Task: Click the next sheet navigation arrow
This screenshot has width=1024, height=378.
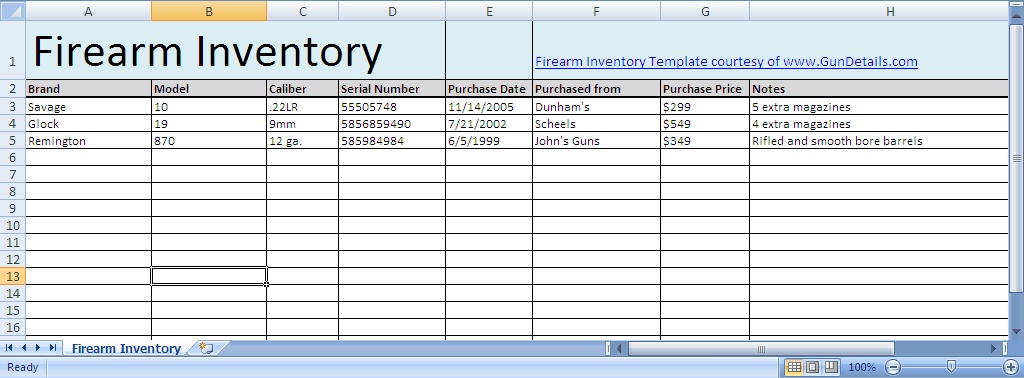Action: coord(38,348)
